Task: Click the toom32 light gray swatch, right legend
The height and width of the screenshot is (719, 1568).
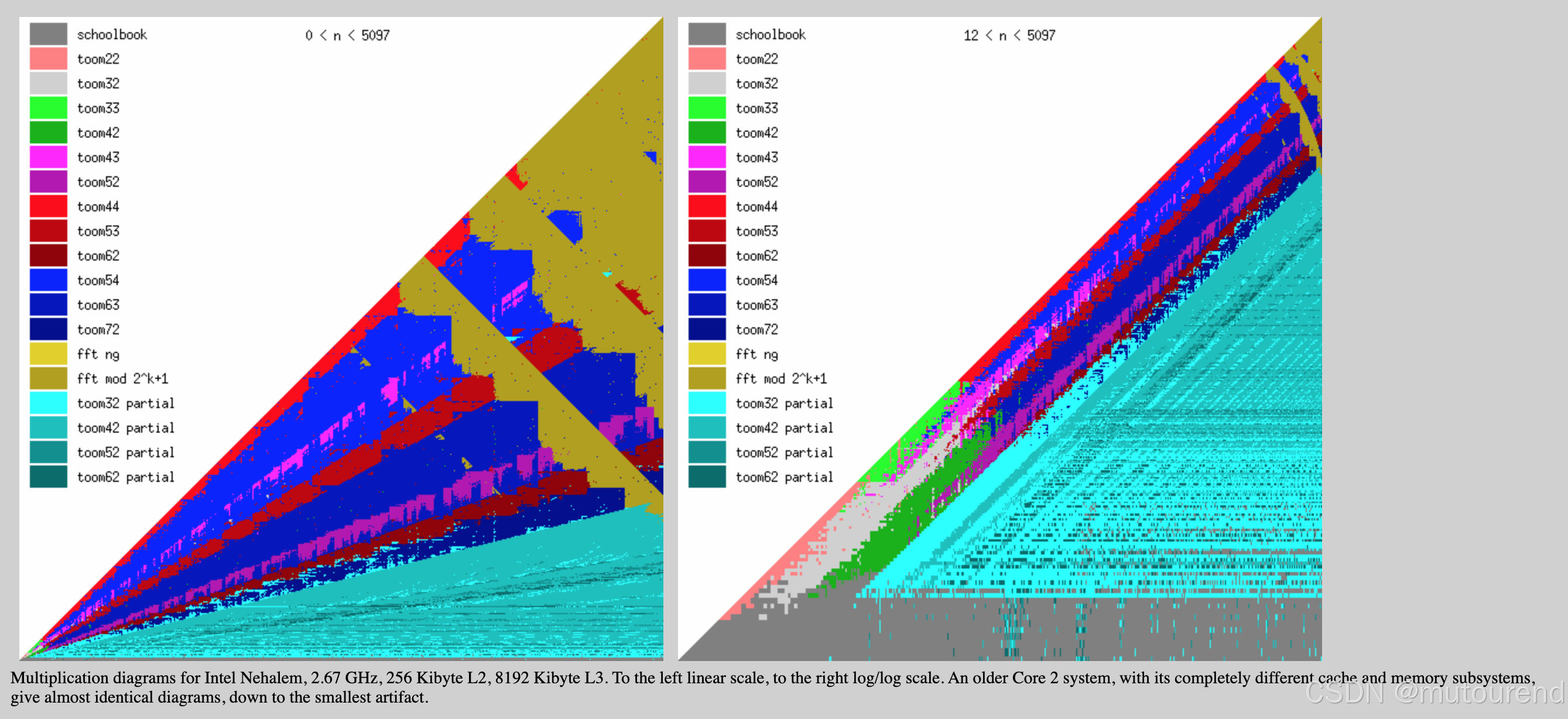Action: 707,83
